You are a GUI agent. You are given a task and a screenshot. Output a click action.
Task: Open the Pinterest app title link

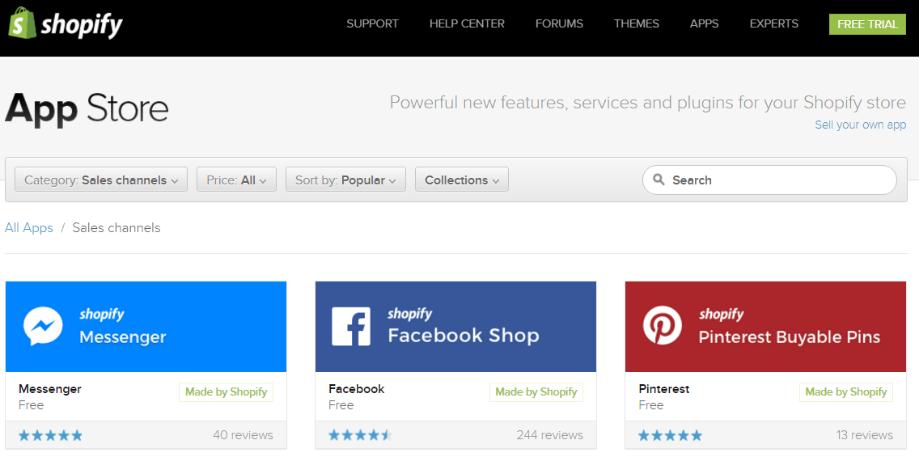(664, 388)
